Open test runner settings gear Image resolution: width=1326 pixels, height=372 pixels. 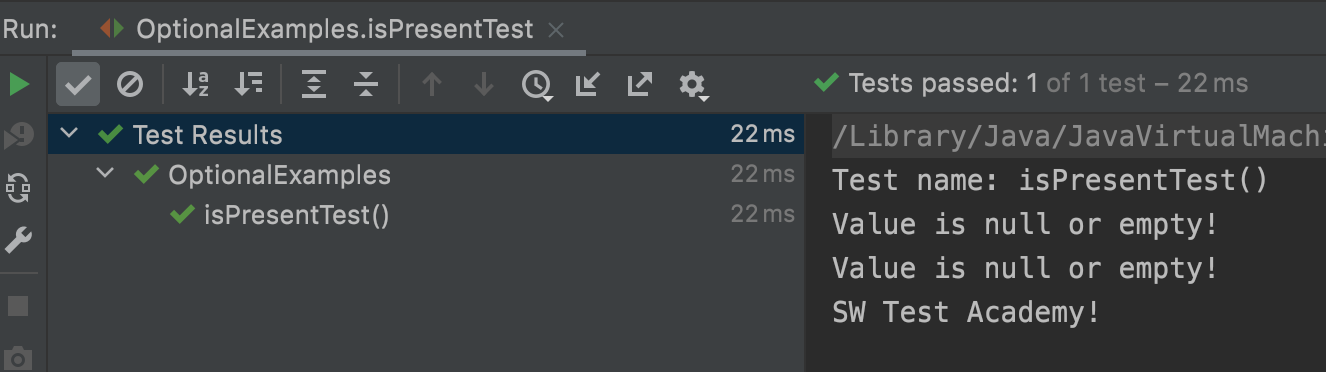[693, 86]
